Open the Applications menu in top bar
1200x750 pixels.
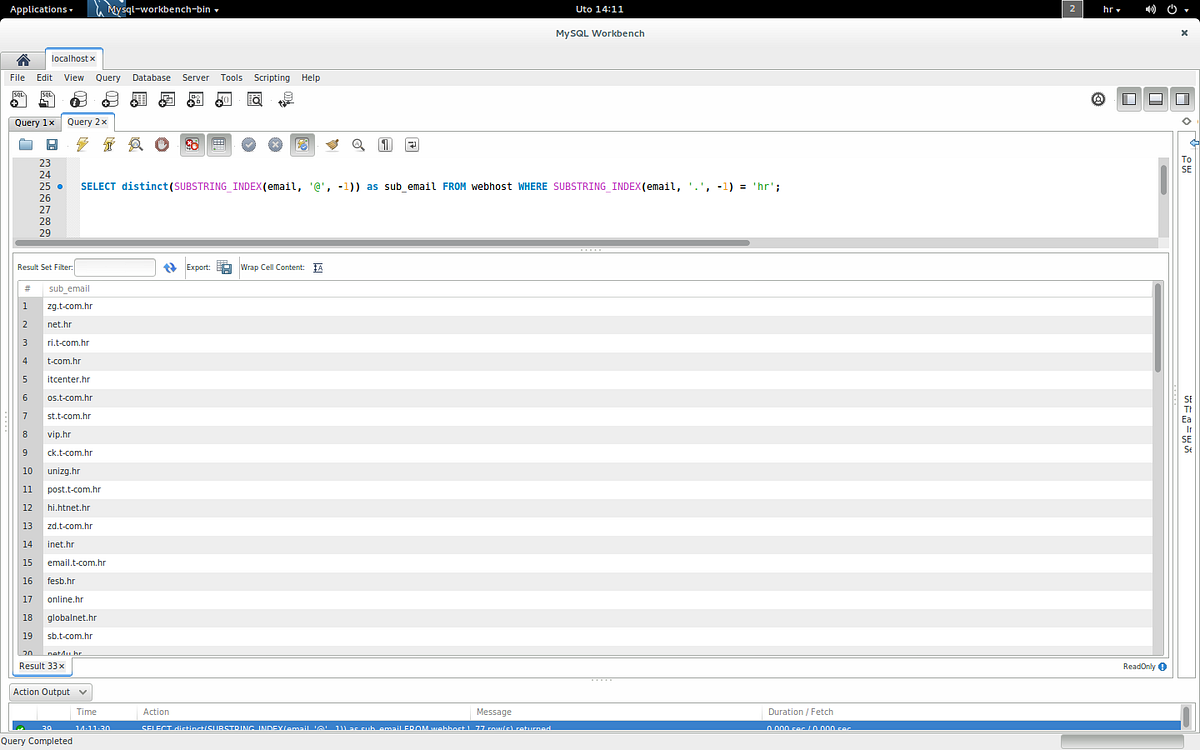(41, 9)
